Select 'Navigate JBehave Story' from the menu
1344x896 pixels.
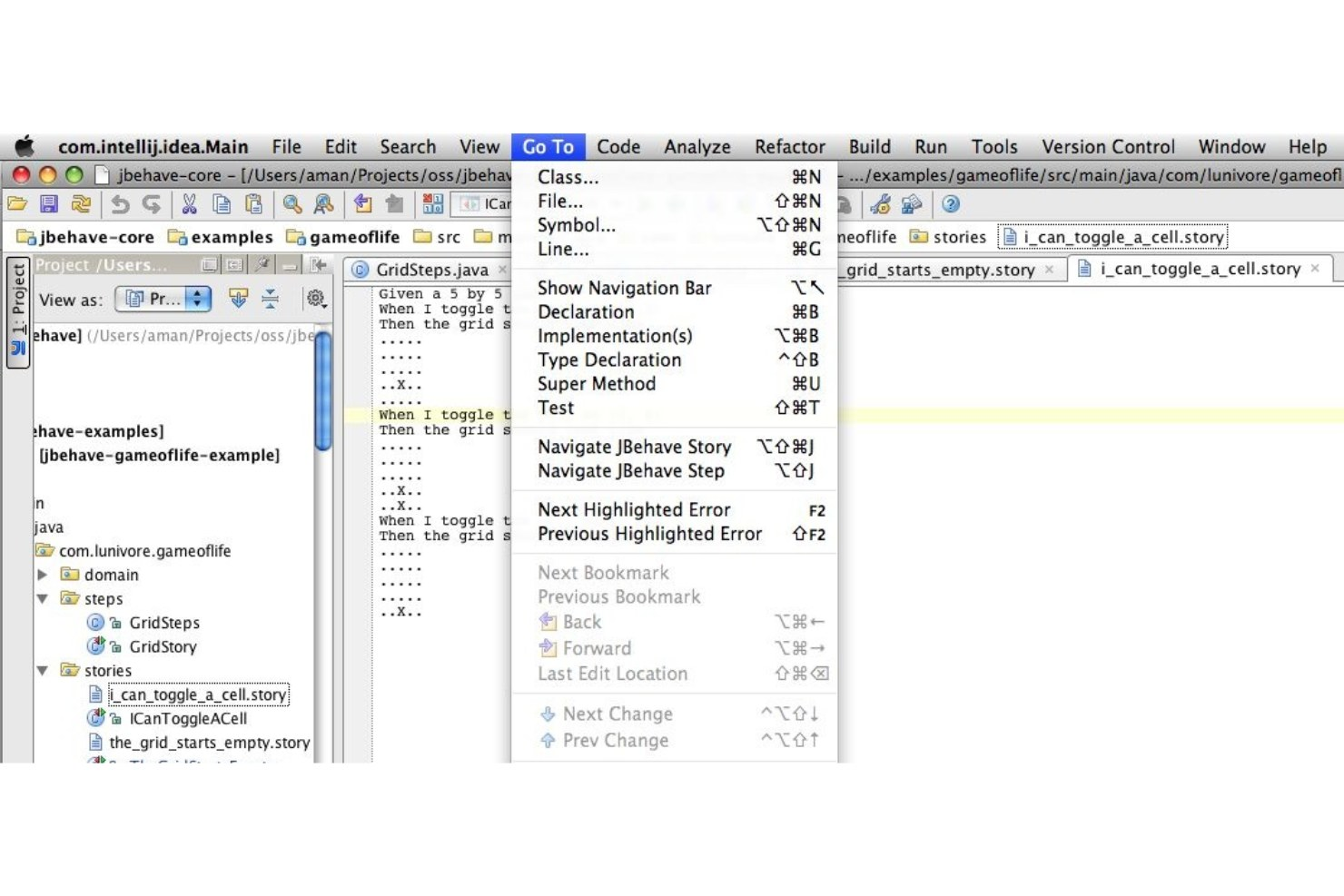pos(634,447)
